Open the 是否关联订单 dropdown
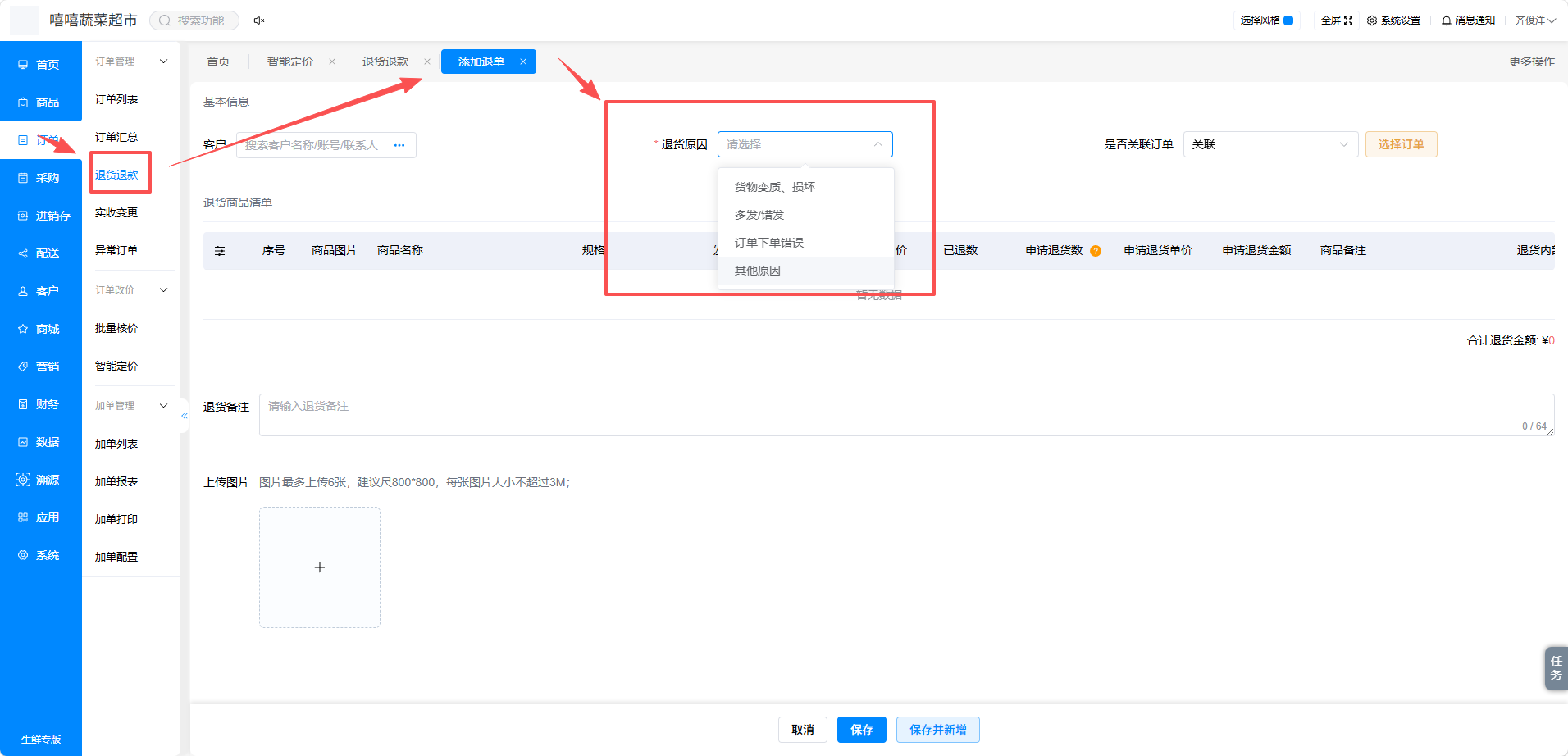The width and height of the screenshot is (1568, 756). 1270,144
